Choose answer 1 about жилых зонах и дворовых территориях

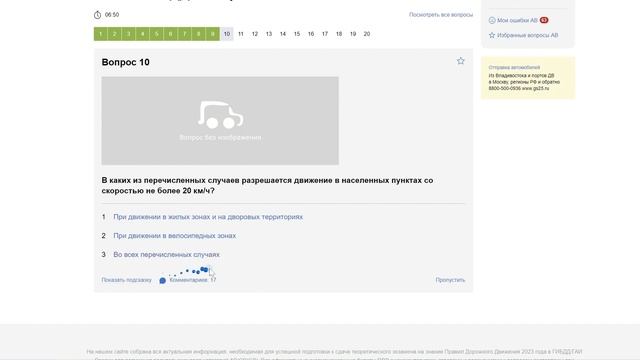pyautogui.click(x=208, y=217)
